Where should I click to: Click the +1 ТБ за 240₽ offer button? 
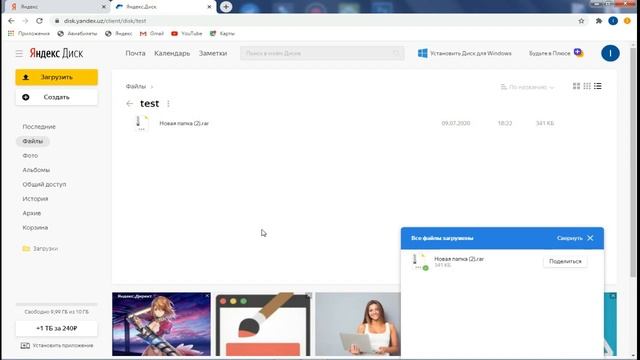click(57, 328)
